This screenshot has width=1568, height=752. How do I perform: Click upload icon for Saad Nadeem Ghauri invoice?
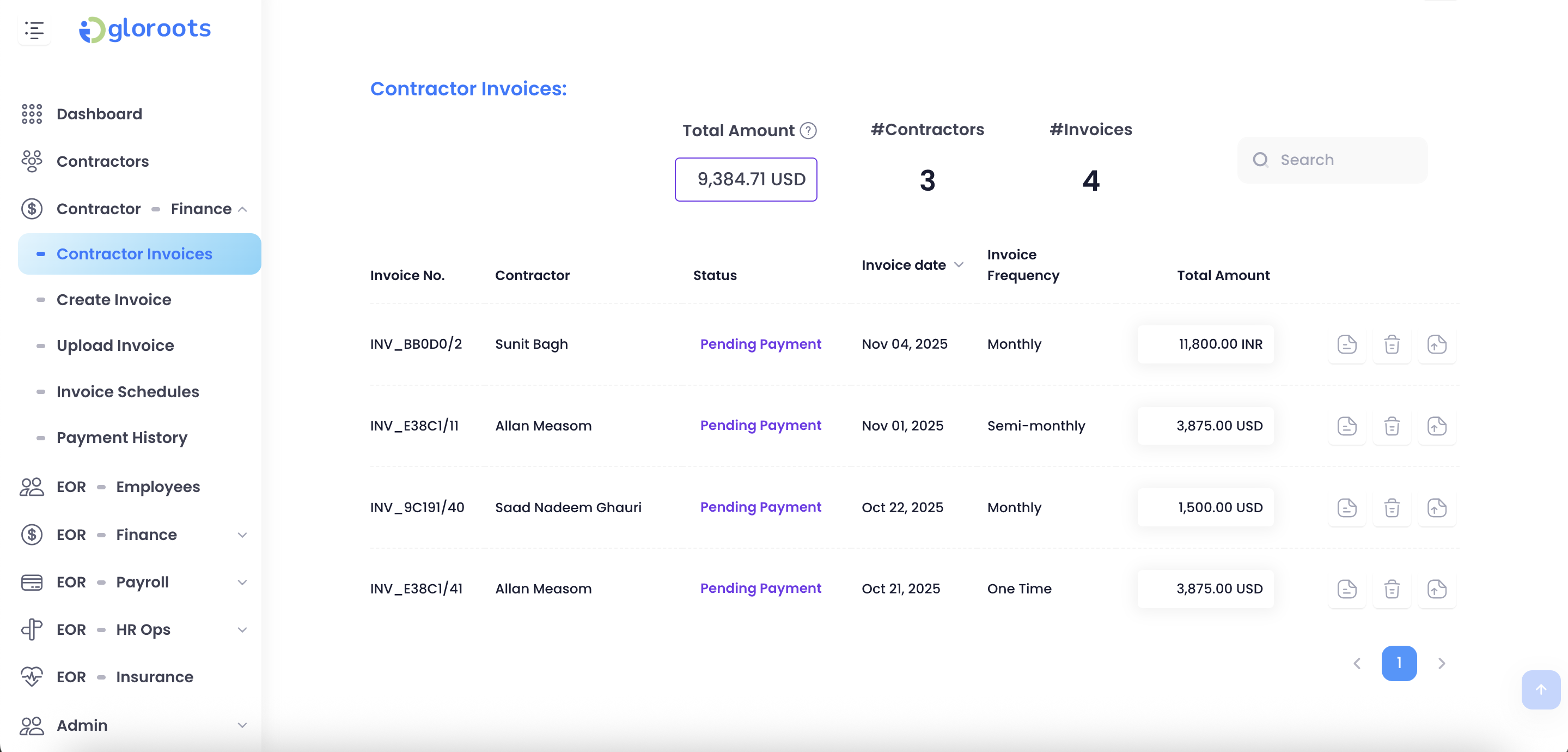click(x=1437, y=507)
